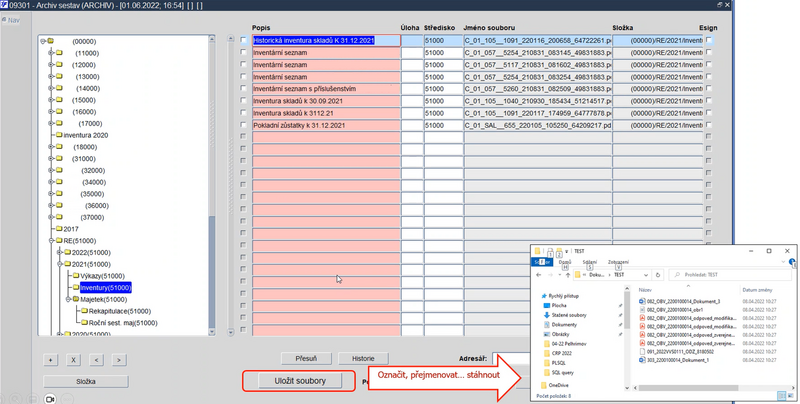The height and width of the screenshot is (404, 800).
Task: Open Stažené soubory in quick access
Action: (567, 314)
